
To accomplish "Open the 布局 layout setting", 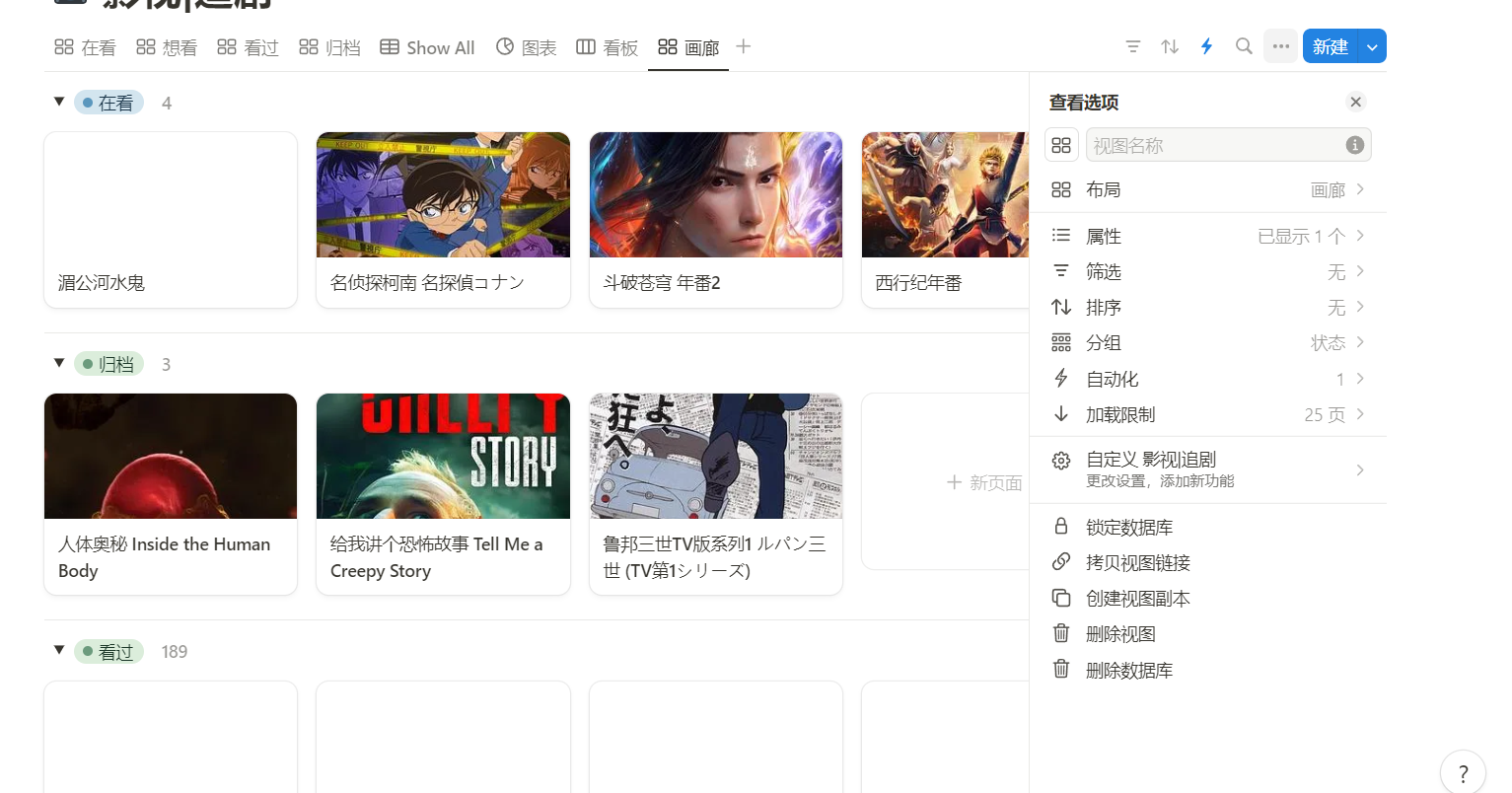I will click(1208, 189).
